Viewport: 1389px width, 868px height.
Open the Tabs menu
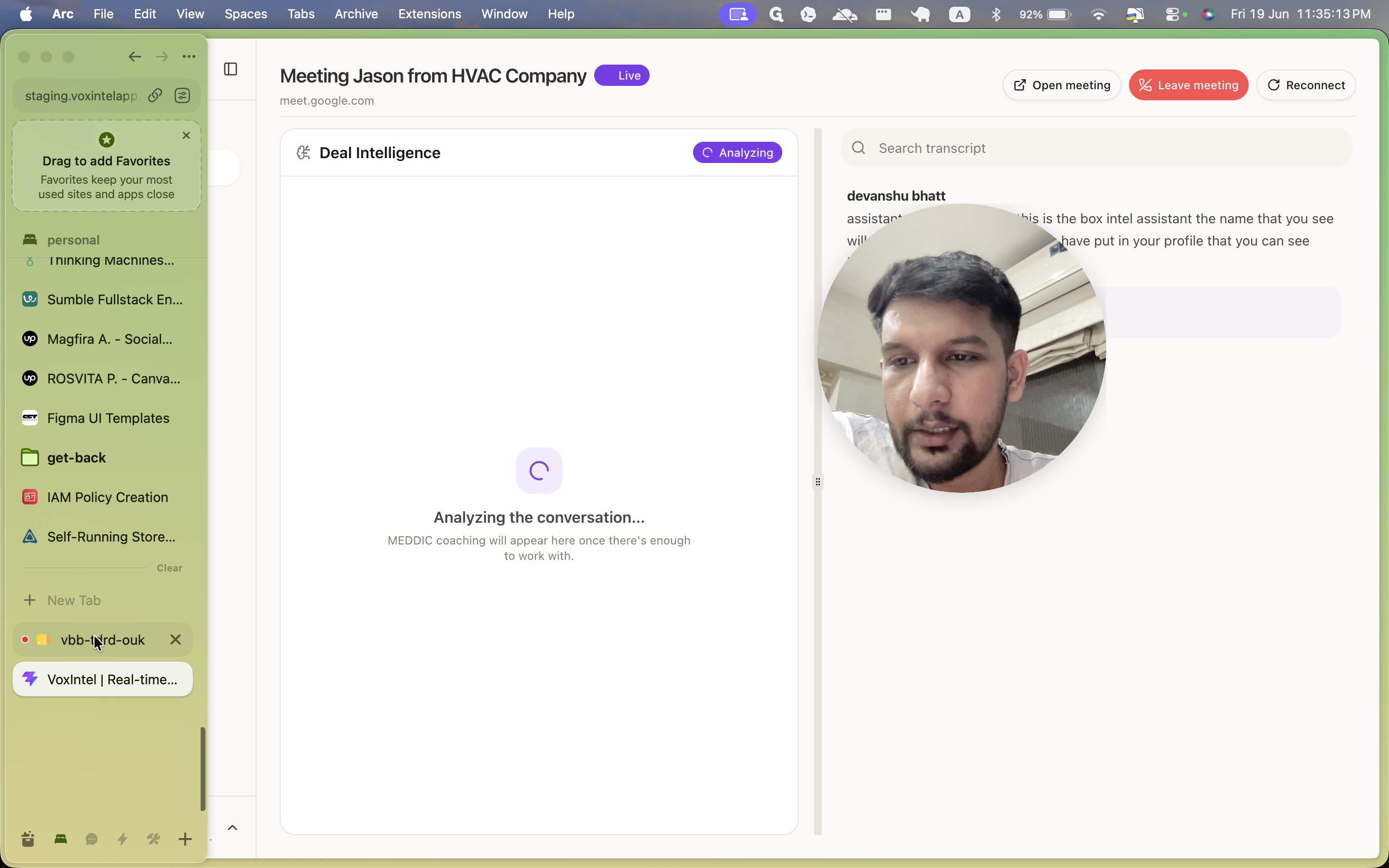tap(301, 14)
